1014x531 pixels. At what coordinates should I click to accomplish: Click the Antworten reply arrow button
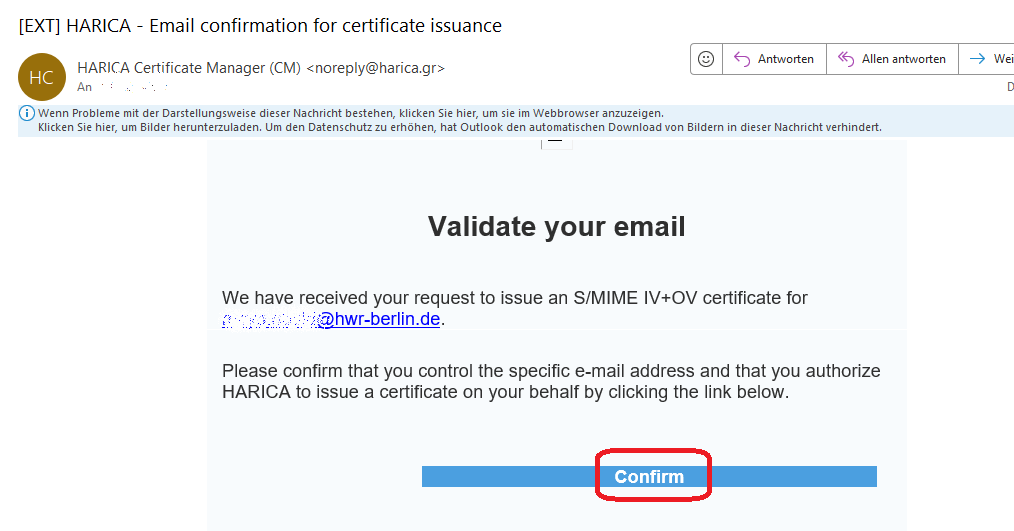(774, 59)
